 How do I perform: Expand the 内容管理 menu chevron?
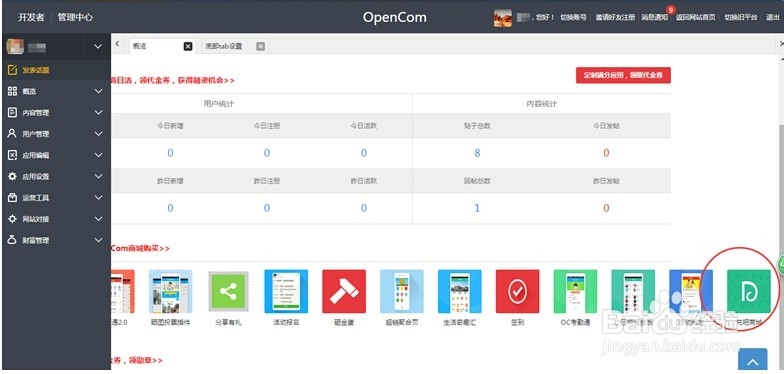pyautogui.click(x=98, y=112)
